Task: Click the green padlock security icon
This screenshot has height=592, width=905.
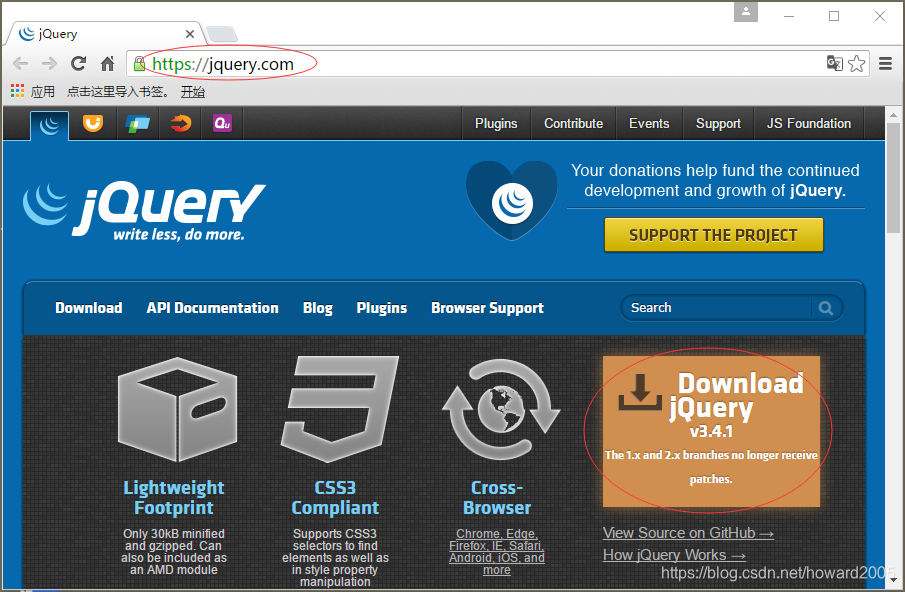Action: click(x=139, y=63)
